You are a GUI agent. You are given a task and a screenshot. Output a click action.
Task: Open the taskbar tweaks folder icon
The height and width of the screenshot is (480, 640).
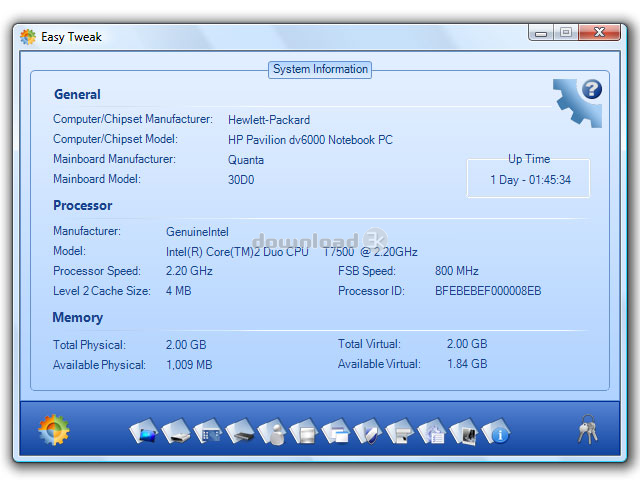400,432
